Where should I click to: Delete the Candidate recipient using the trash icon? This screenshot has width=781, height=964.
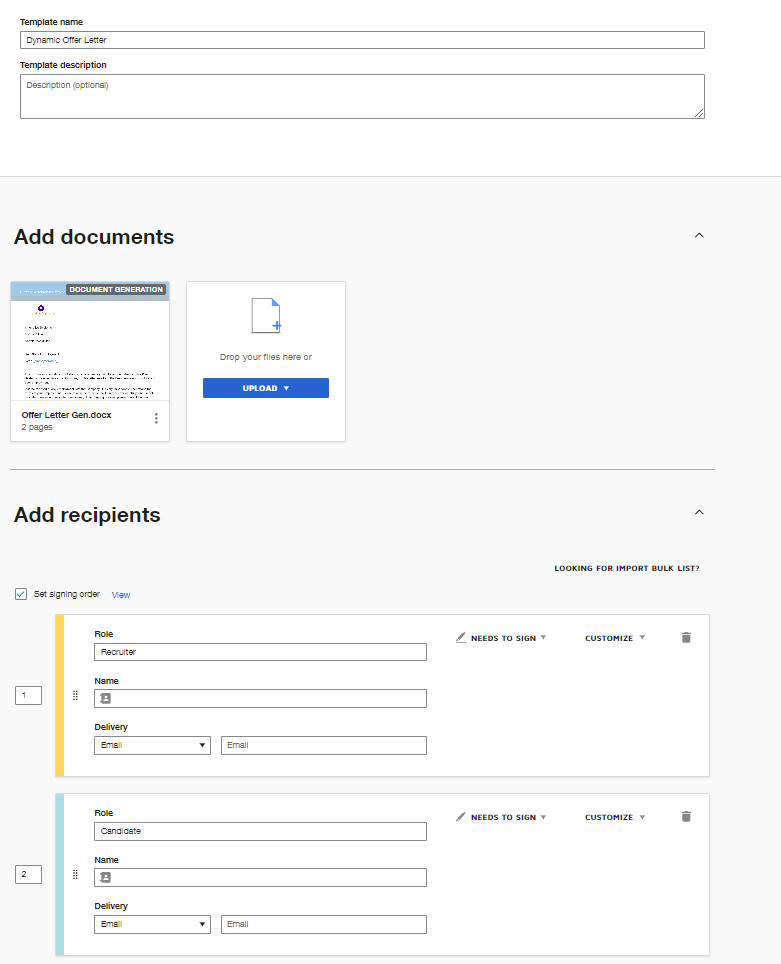click(686, 816)
